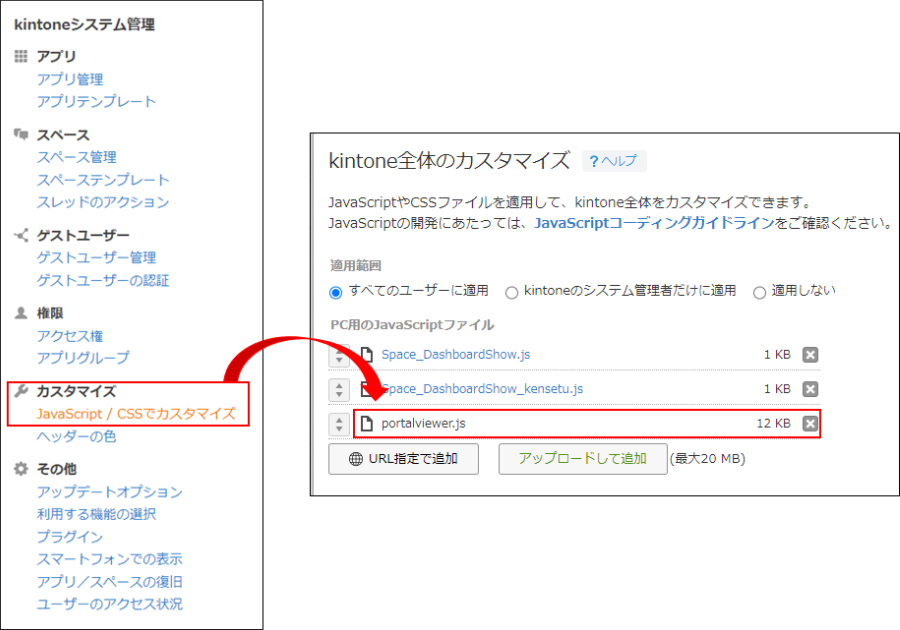Click the portalviewer.js file name
This screenshot has width=900, height=630.
point(424,423)
